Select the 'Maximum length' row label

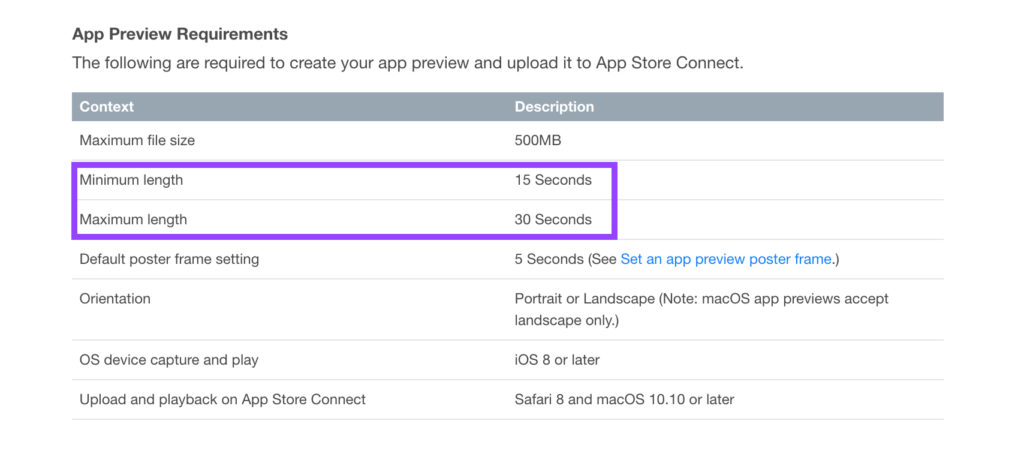click(133, 219)
